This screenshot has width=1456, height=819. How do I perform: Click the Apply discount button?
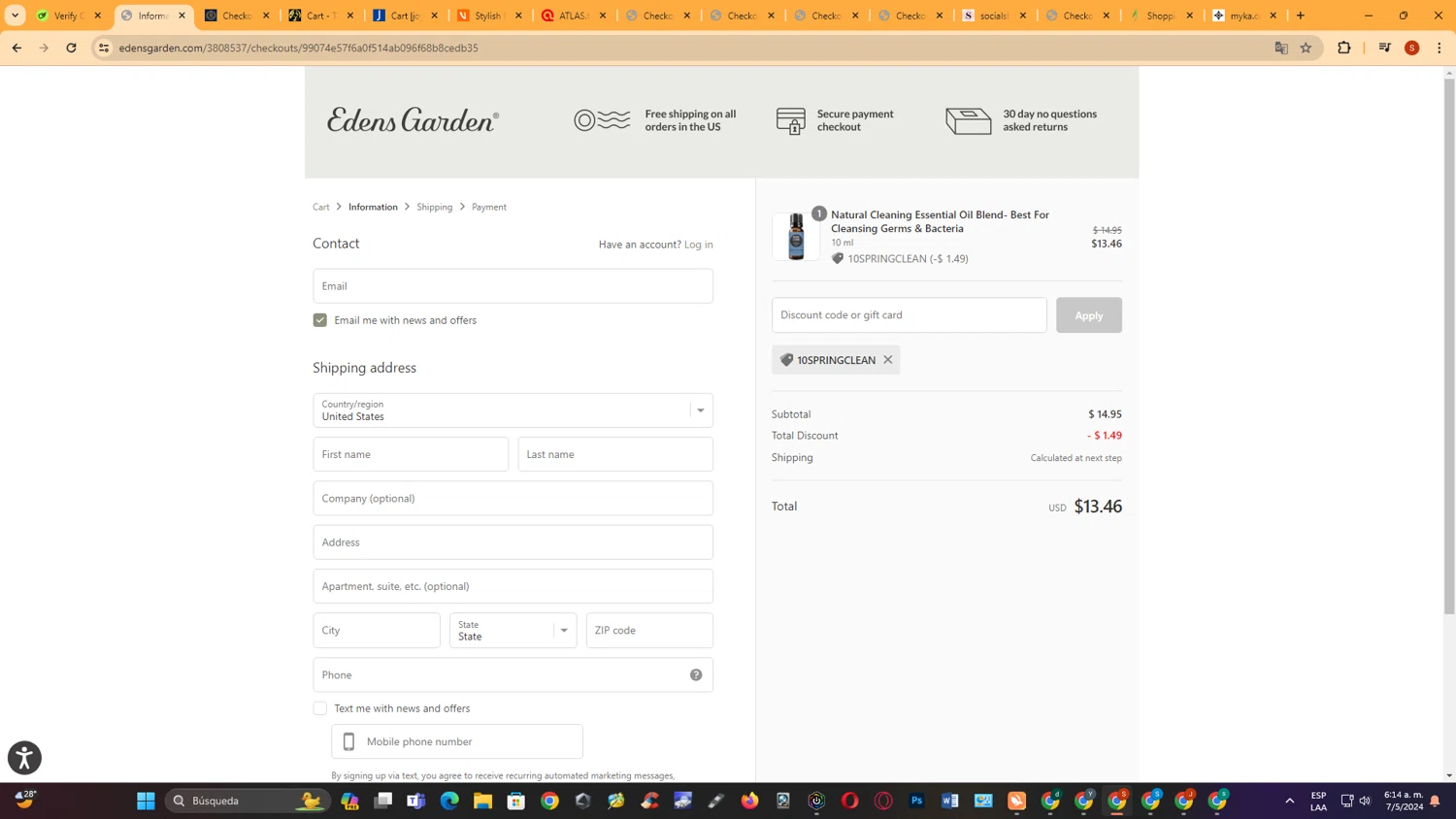(x=1089, y=315)
